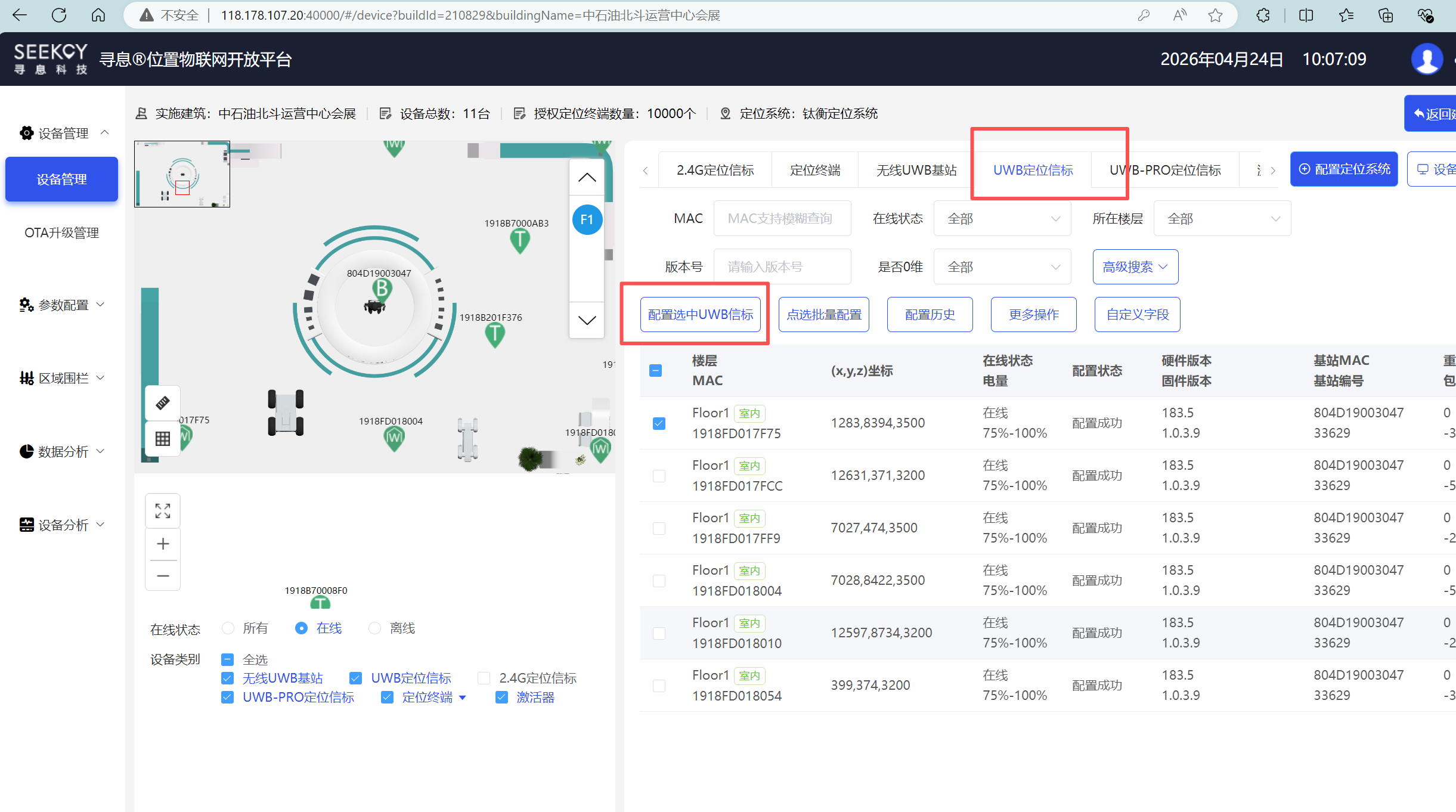The image size is (1456, 812).
Task: Open the 定位终端 category dropdown arrow
Action: tap(463, 698)
